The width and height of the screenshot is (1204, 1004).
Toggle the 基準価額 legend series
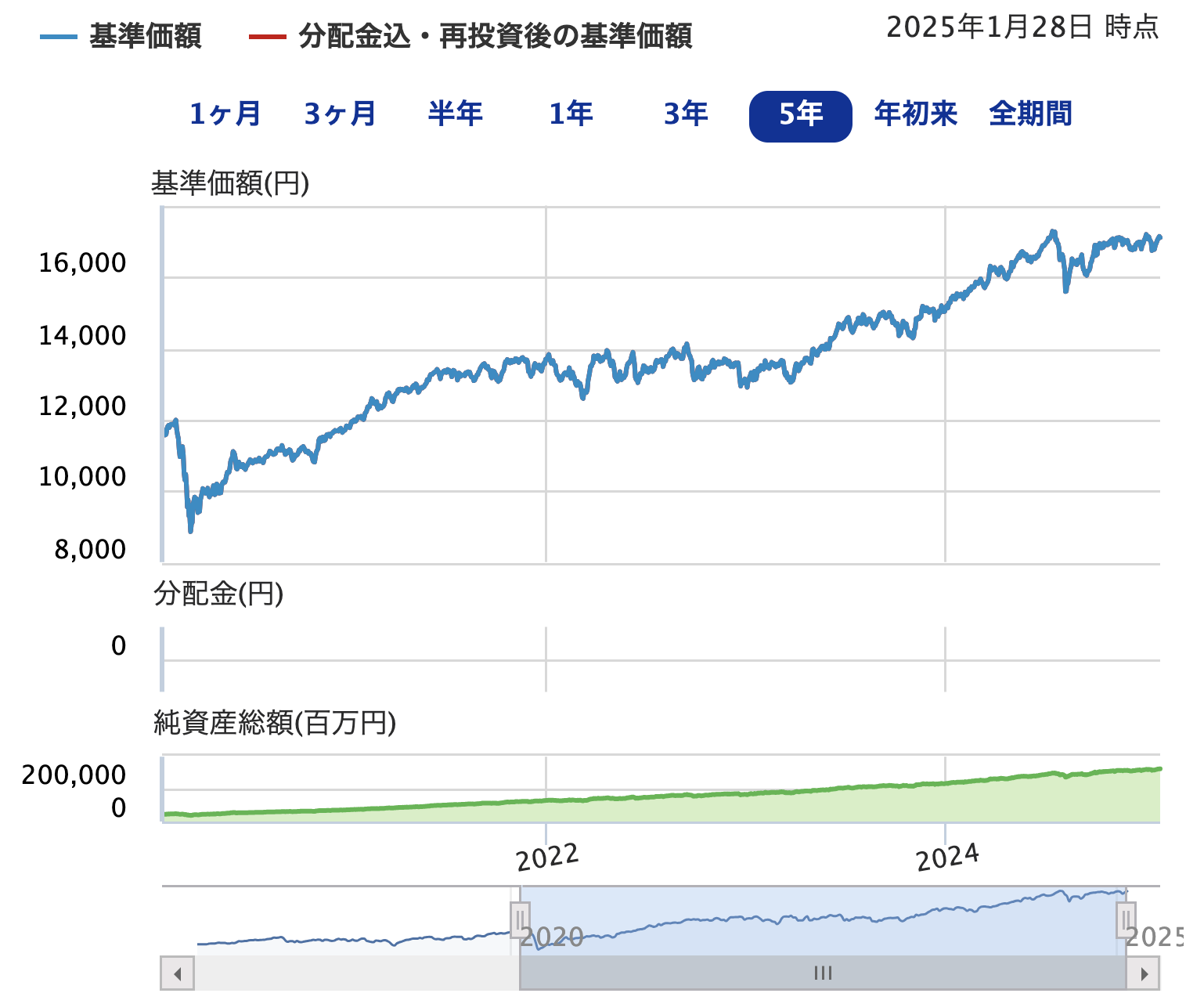145,37
